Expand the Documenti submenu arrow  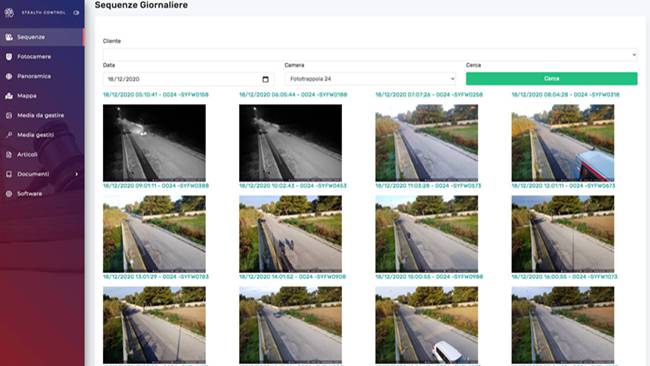coord(77,174)
